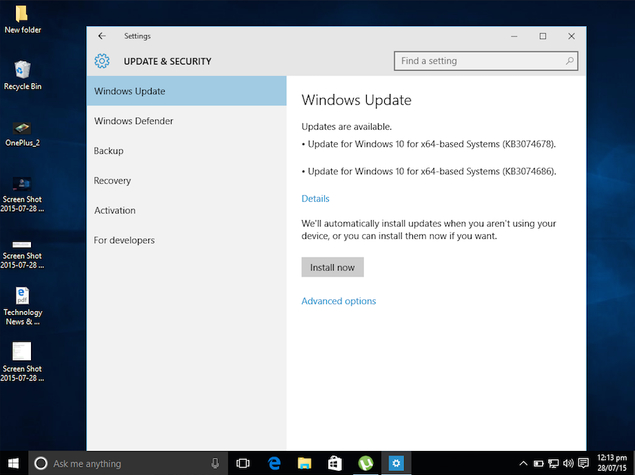Click the Updates are available text

pyautogui.click(x=346, y=127)
